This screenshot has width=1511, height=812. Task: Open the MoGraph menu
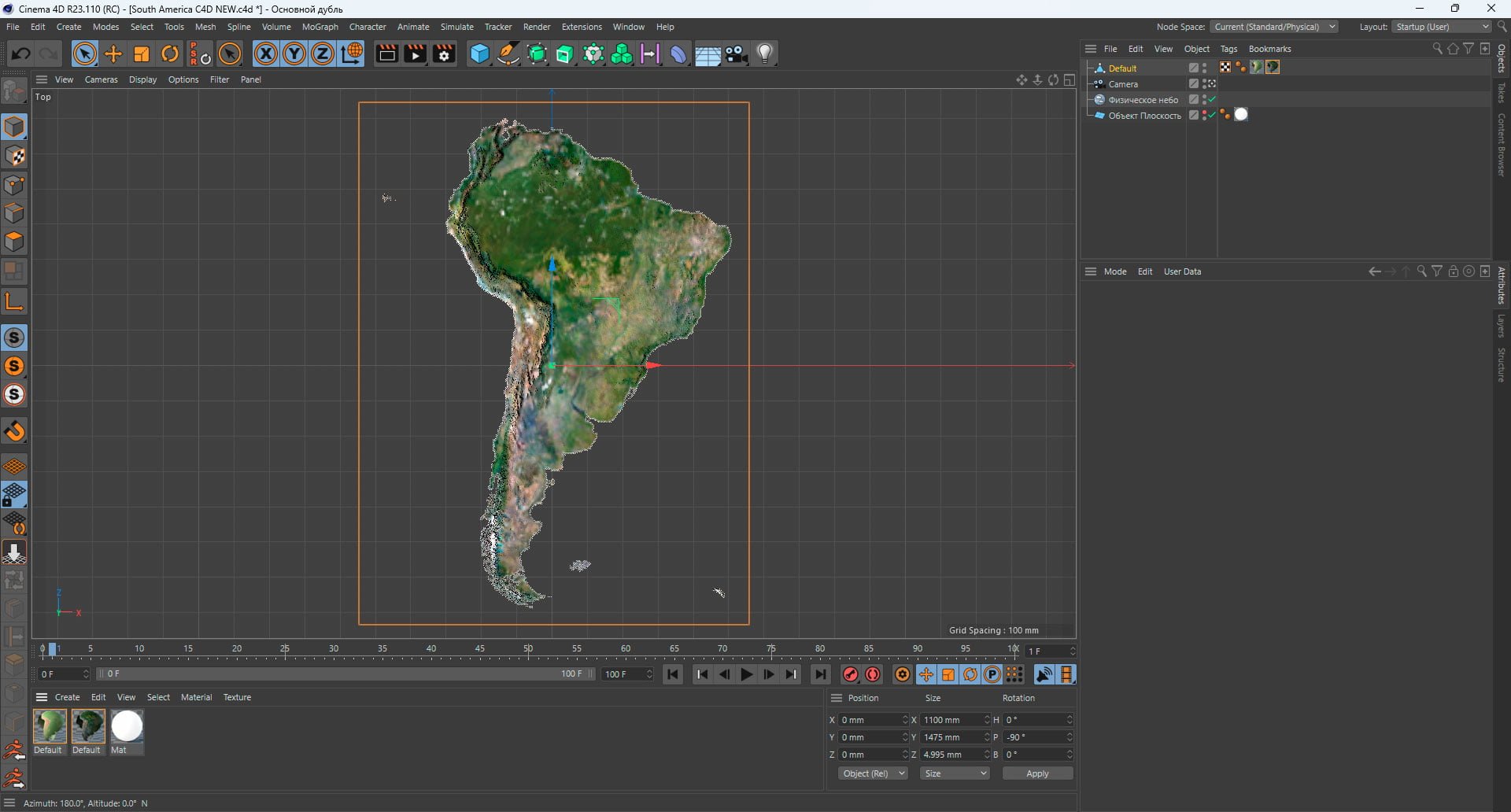point(320,27)
